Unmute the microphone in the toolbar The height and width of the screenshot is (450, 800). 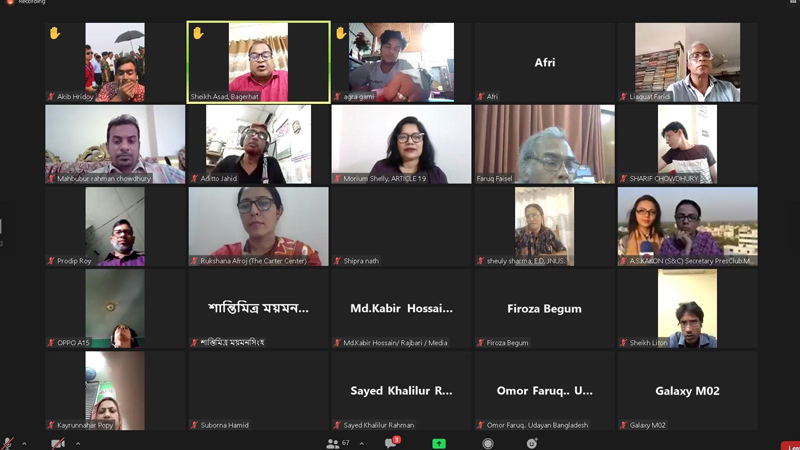pos(7,443)
